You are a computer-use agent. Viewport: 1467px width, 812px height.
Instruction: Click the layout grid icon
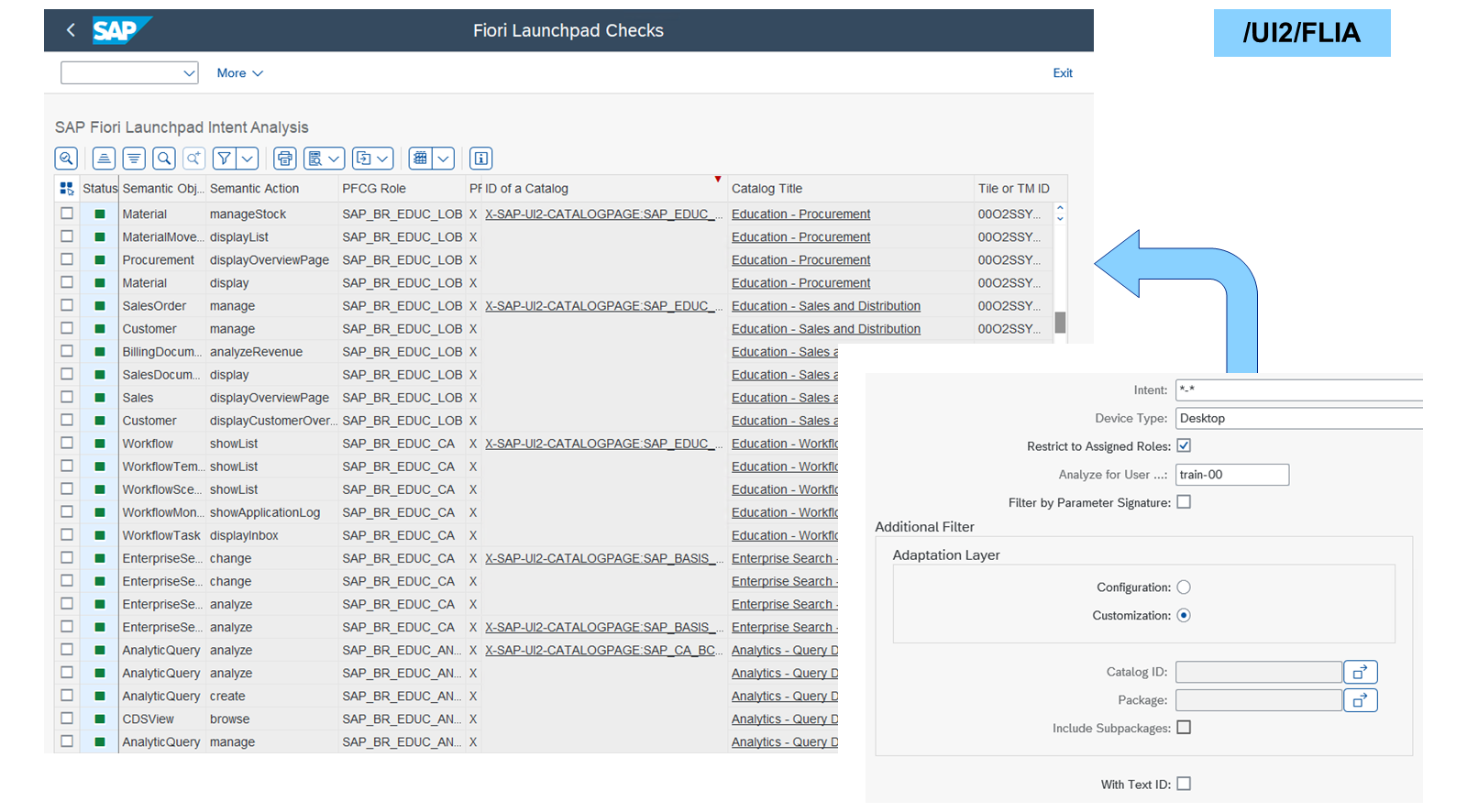pos(420,159)
